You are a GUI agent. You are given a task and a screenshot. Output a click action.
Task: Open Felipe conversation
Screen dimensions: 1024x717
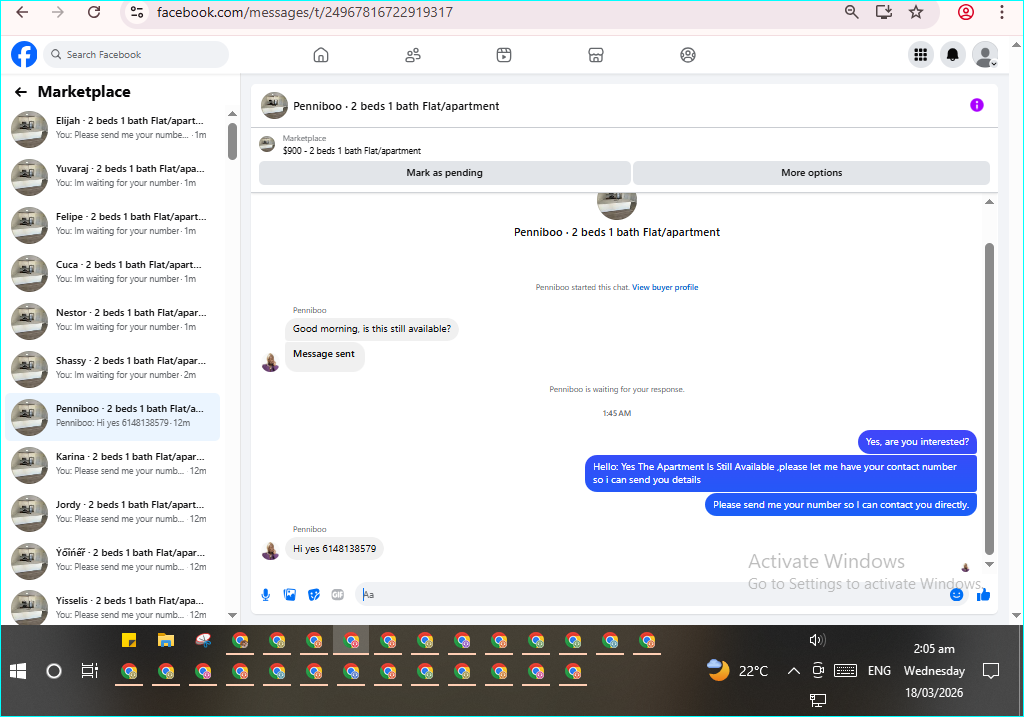(112, 225)
